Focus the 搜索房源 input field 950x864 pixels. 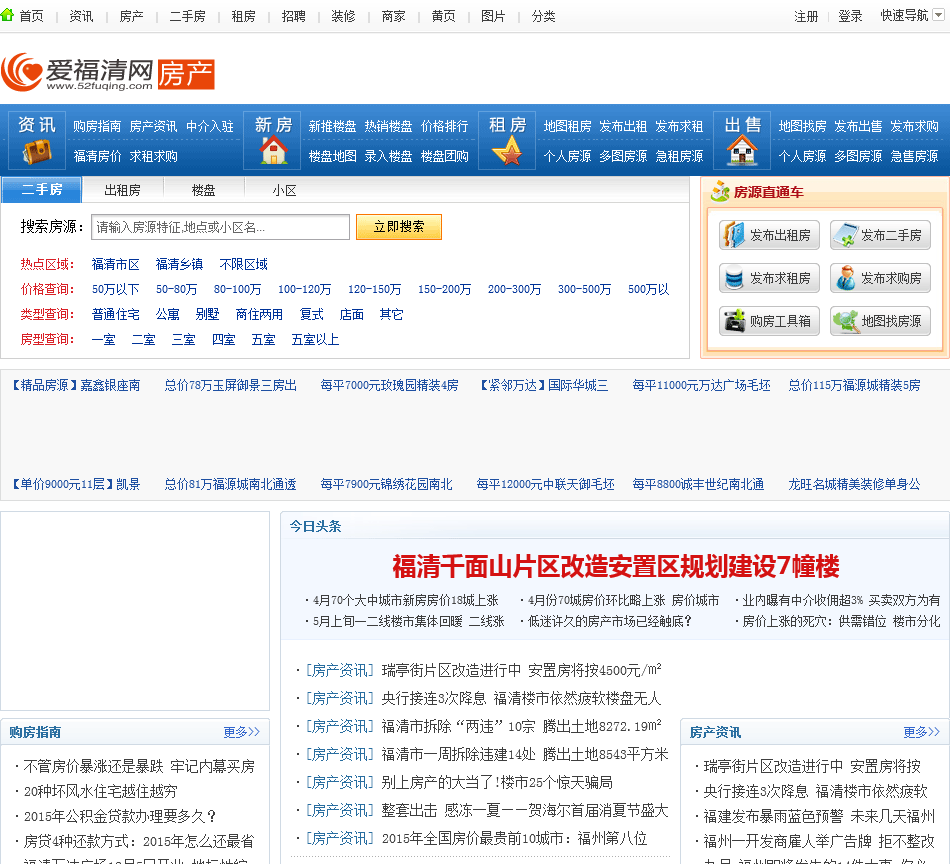pos(221,227)
